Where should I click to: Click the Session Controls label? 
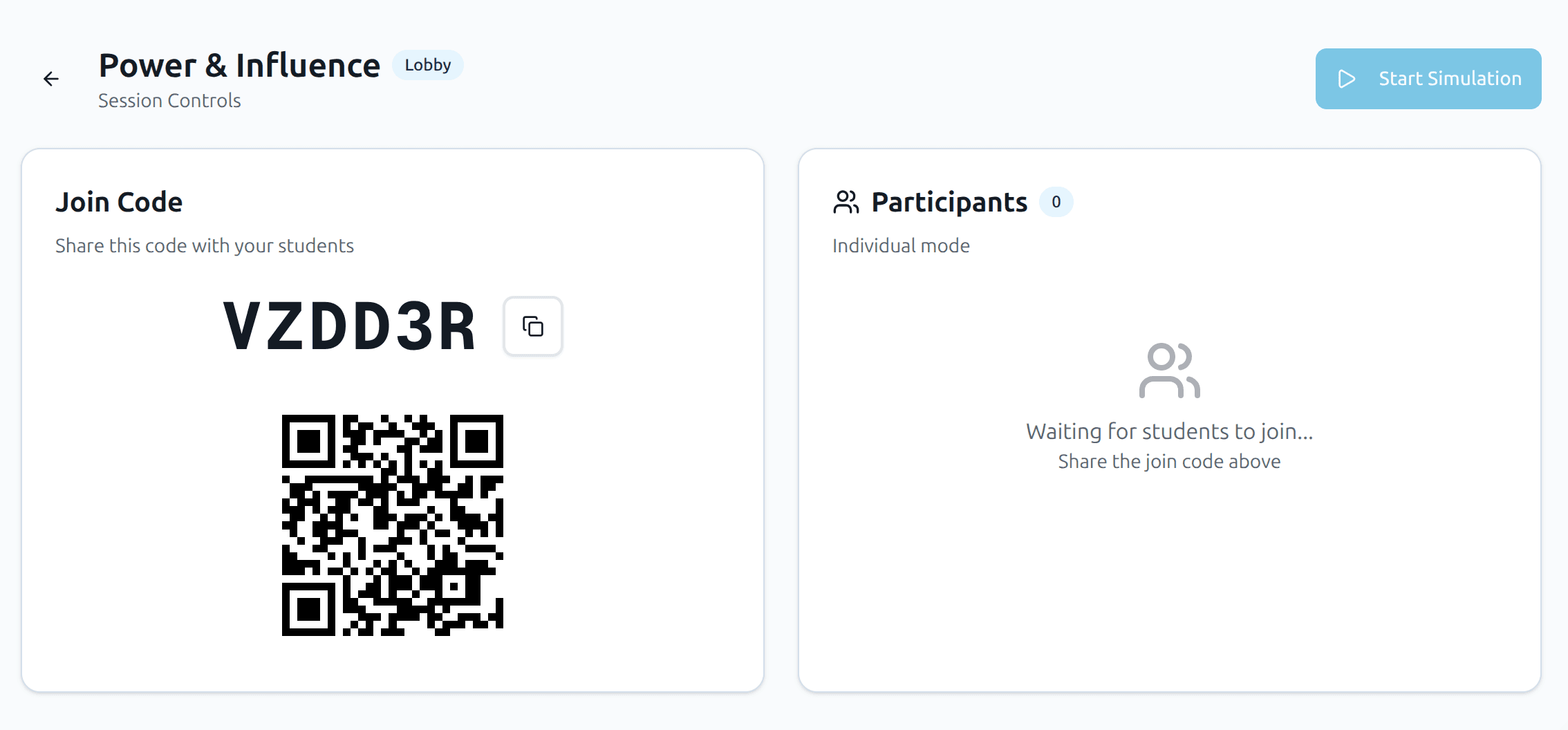pos(170,100)
